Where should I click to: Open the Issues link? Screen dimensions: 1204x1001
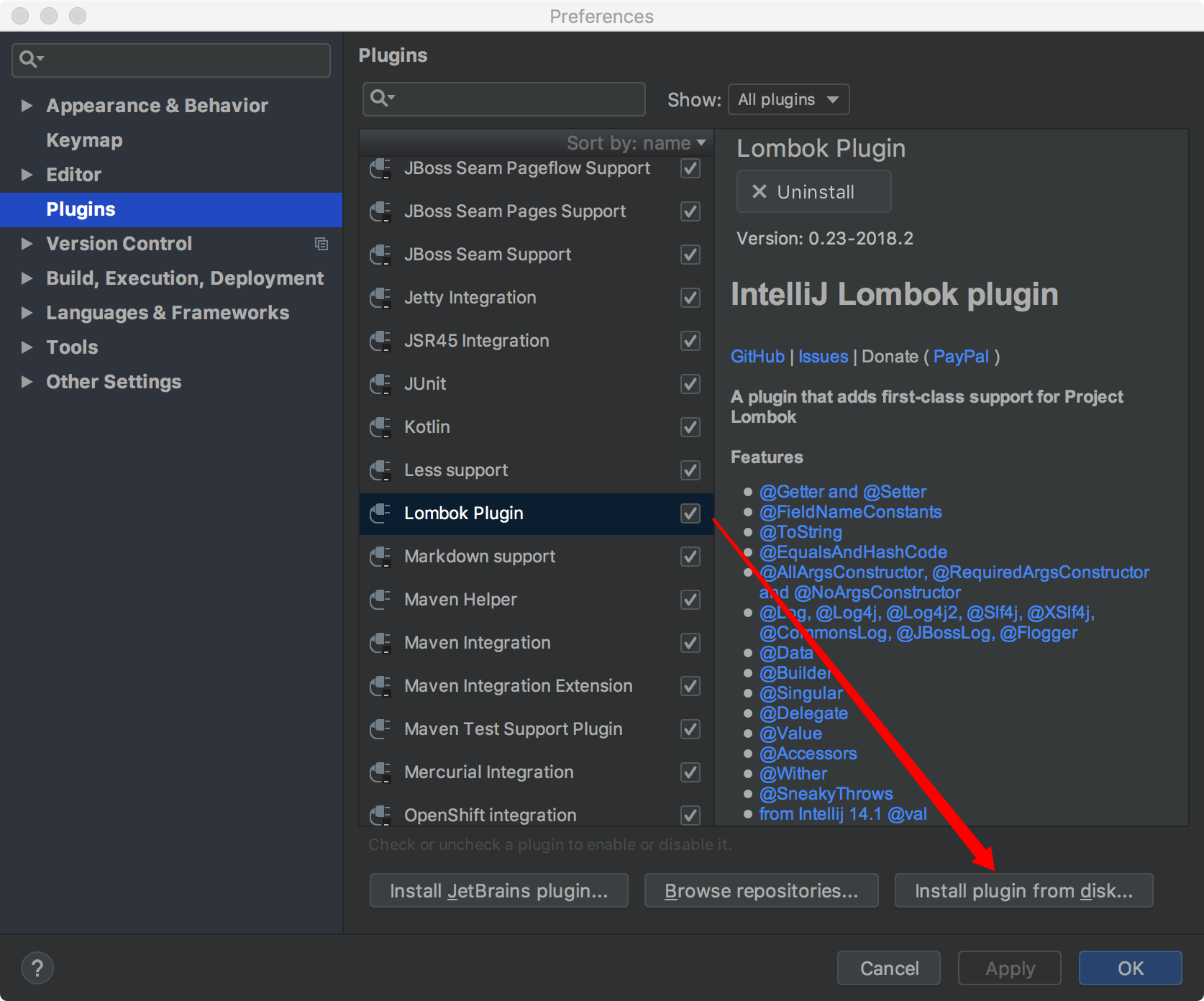[x=823, y=357]
